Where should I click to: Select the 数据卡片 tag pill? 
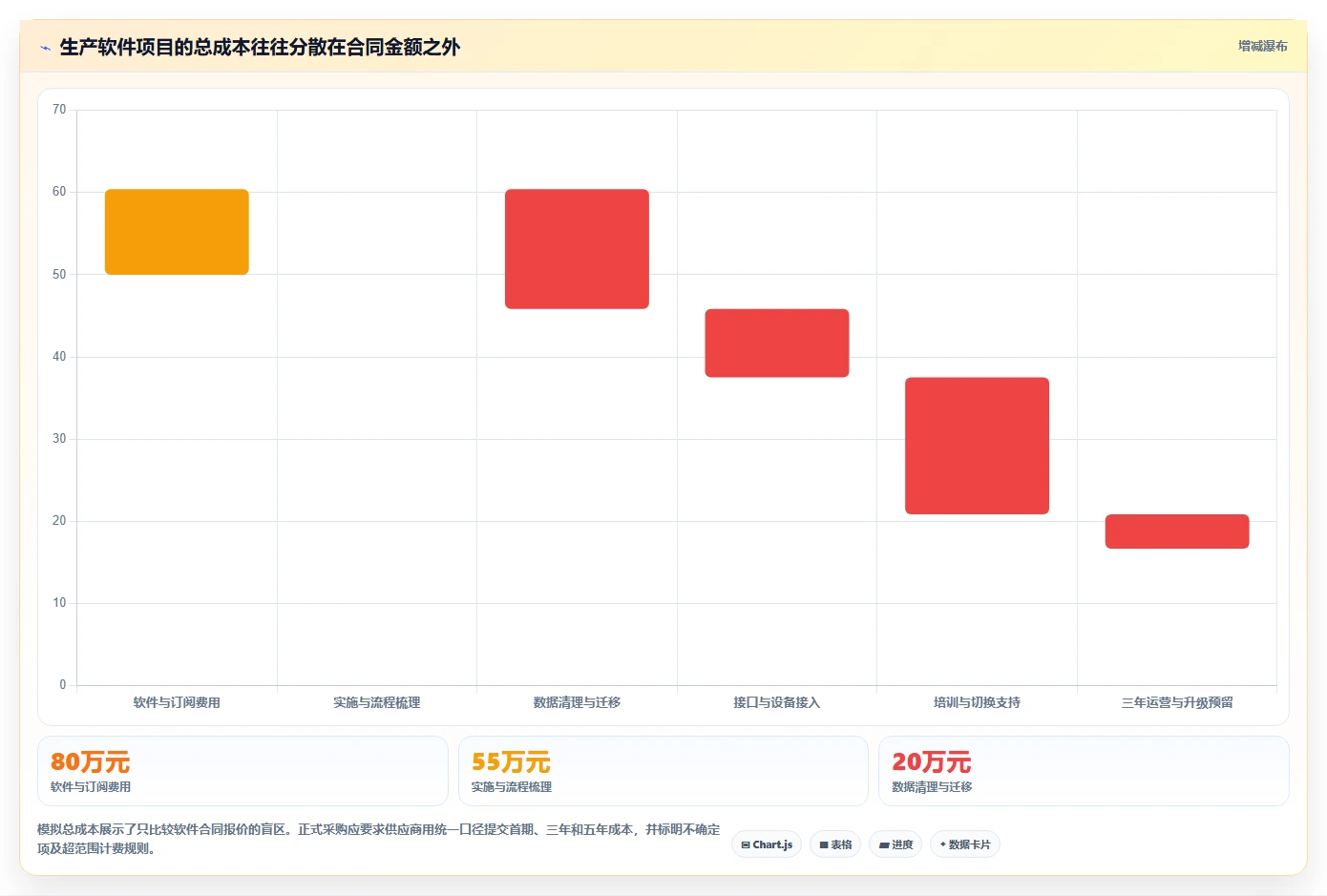pyautogui.click(x=965, y=844)
